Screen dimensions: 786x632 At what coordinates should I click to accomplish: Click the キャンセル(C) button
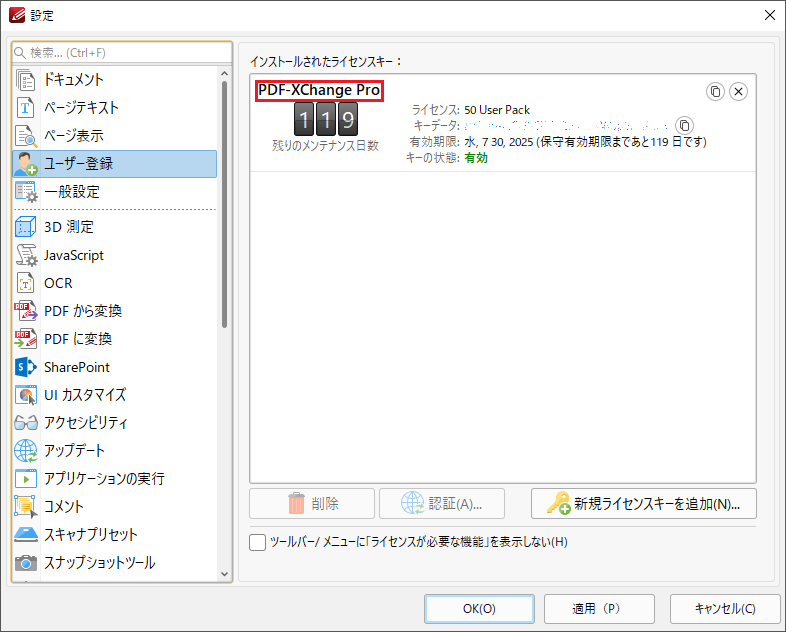pos(725,609)
